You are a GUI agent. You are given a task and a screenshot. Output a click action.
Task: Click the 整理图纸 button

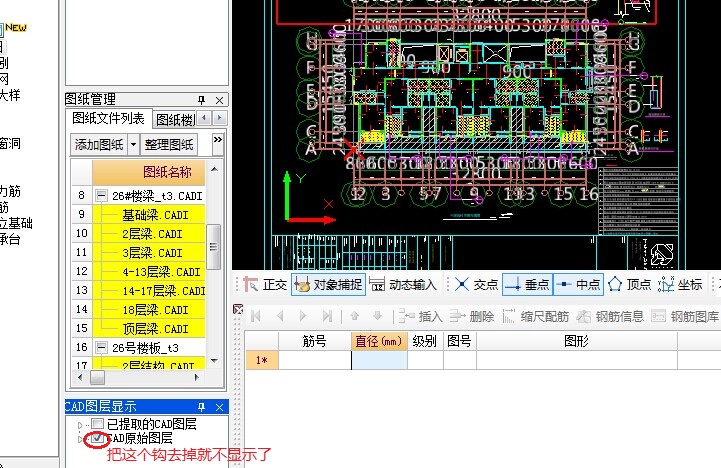169,145
